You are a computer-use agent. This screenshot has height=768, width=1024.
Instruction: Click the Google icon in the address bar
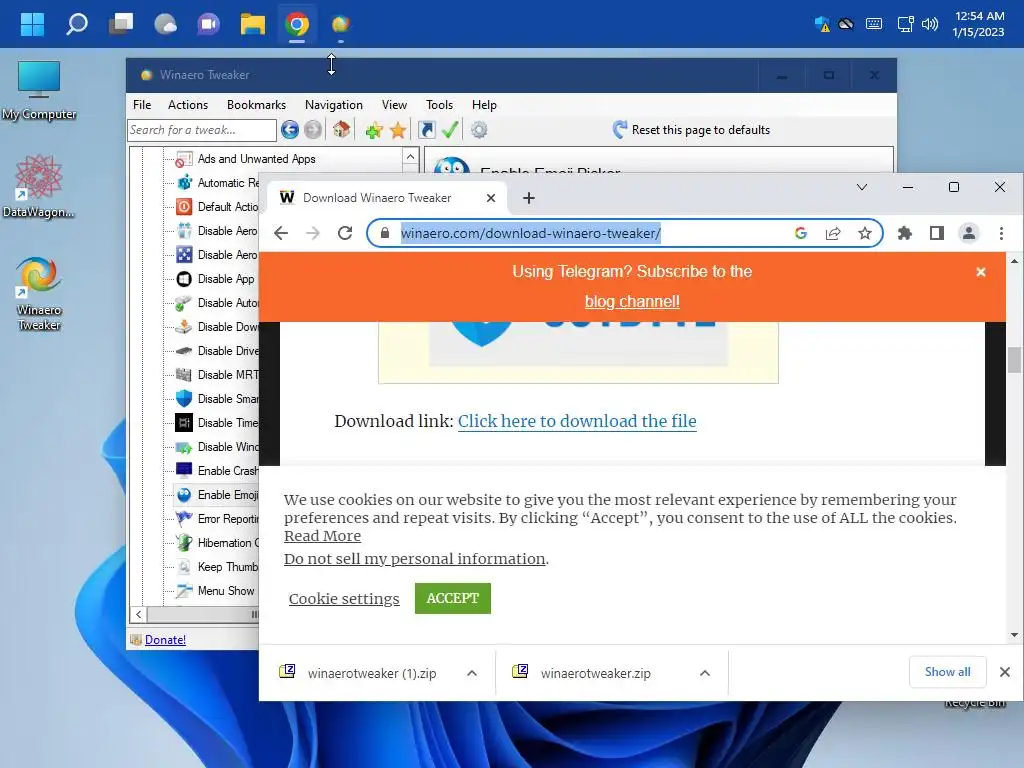pos(801,233)
